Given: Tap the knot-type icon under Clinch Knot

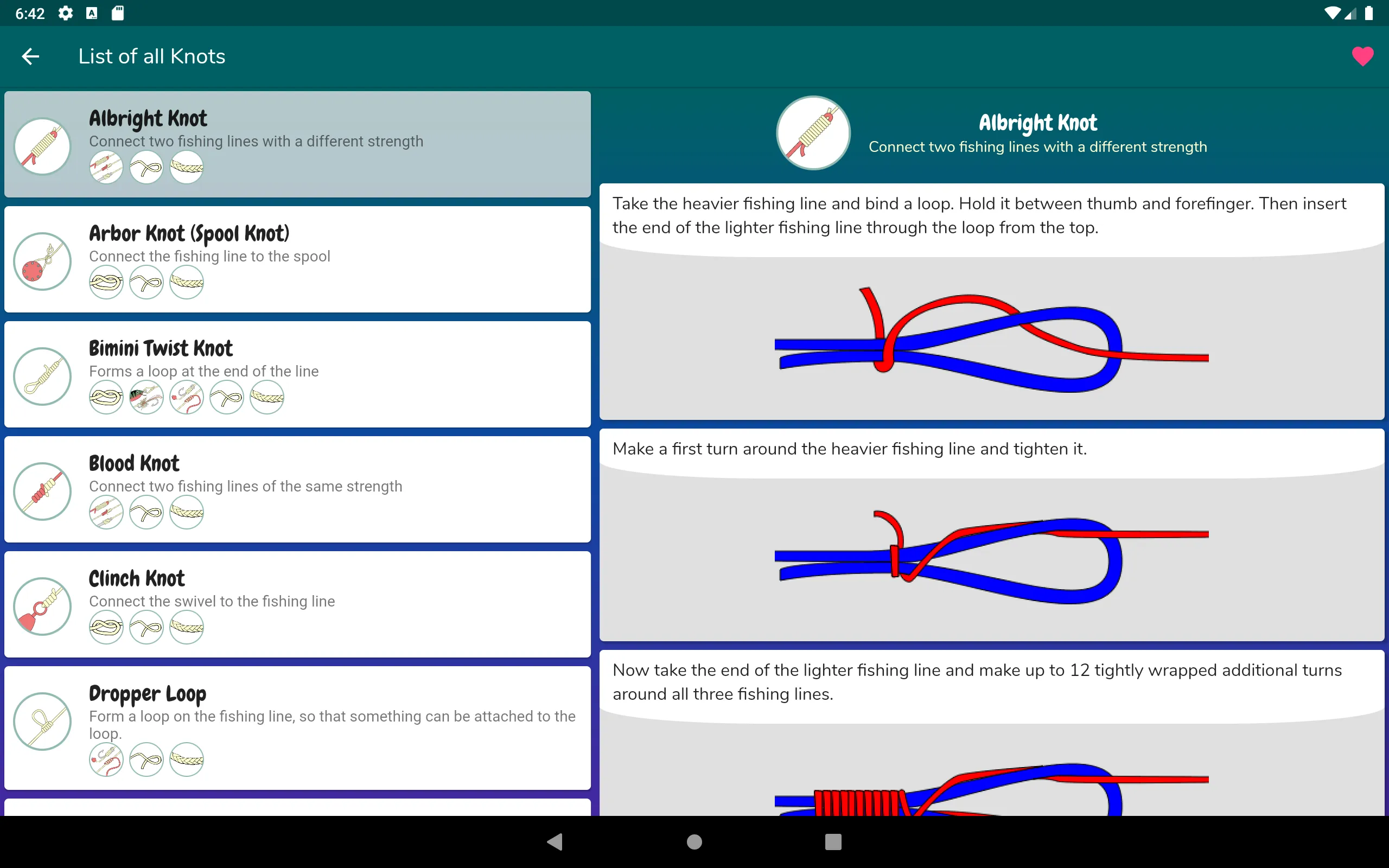Looking at the screenshot, I should click(106, 628).
